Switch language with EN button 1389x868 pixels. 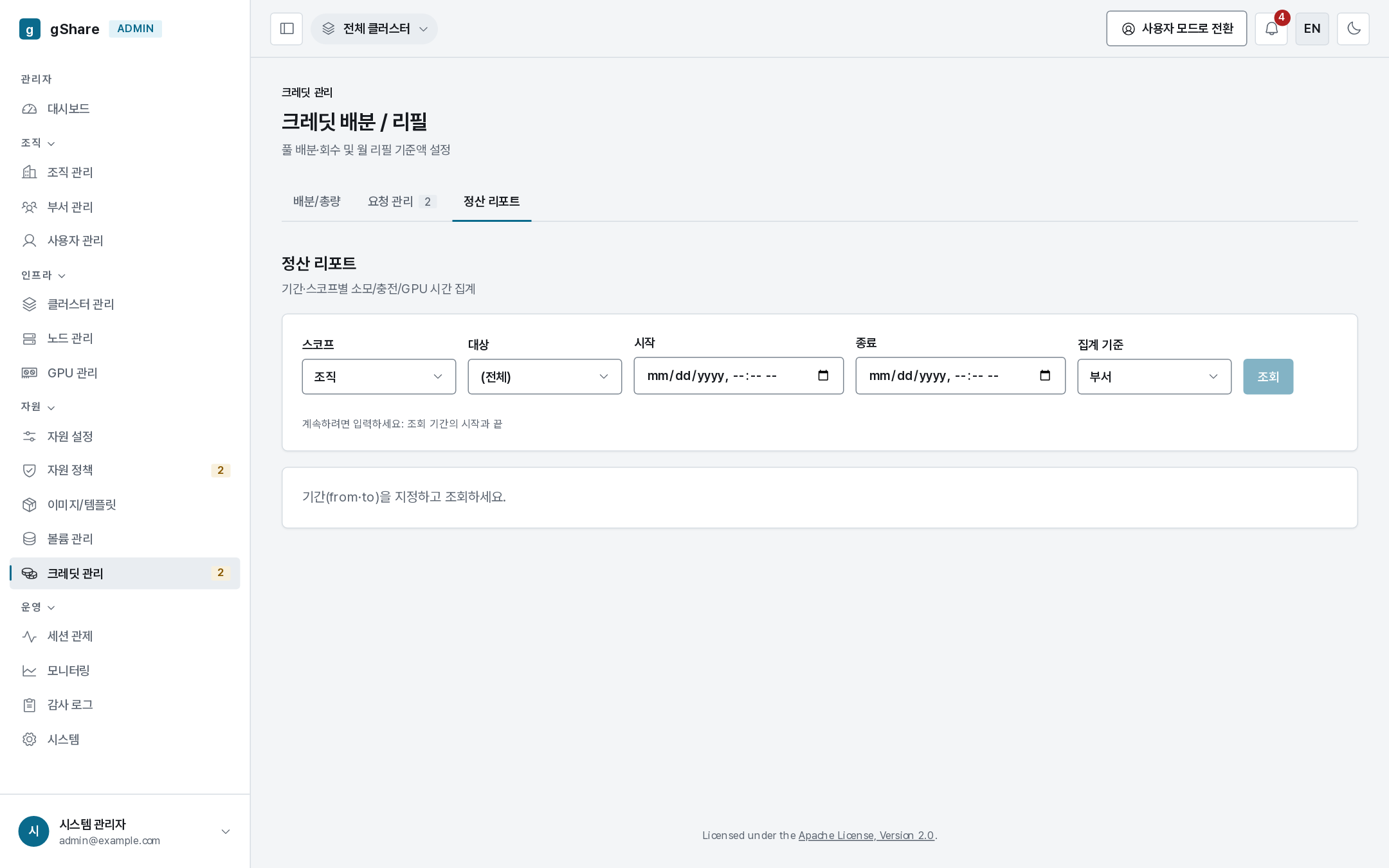click(1312, 29)
